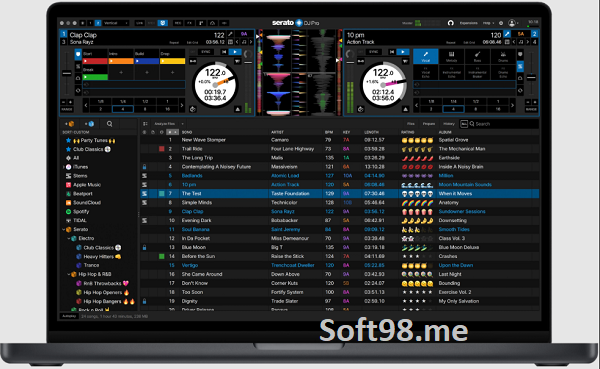Click the lock icon on Blue Moon row
This screenshot has height=369, width=600.
(144, 247)
